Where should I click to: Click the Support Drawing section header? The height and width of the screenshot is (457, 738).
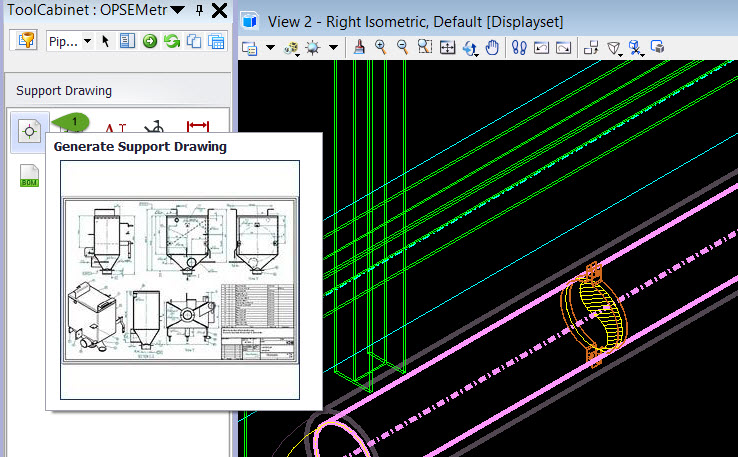(64, 91)
